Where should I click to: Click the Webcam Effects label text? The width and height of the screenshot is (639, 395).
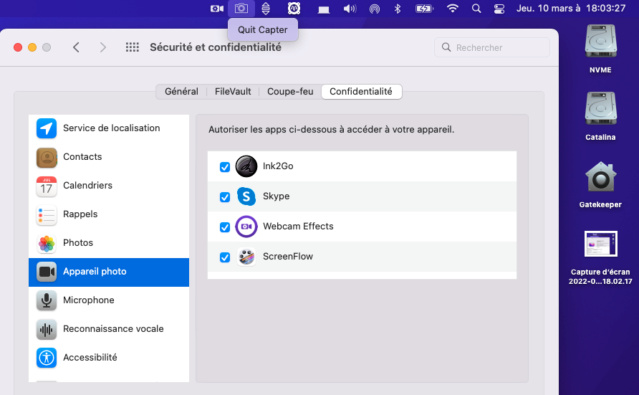298,226
